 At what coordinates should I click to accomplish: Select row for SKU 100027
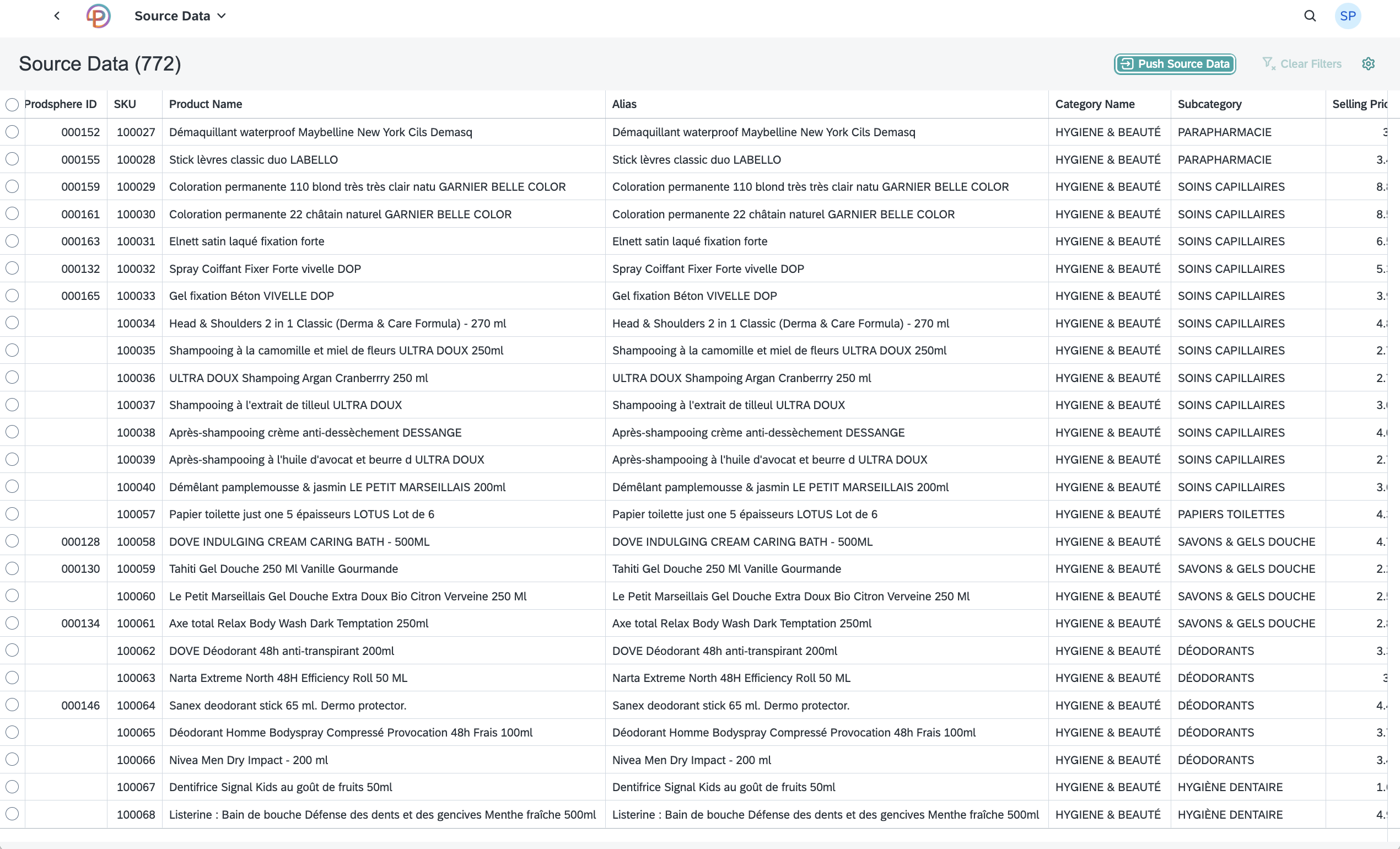pos(12,132)
